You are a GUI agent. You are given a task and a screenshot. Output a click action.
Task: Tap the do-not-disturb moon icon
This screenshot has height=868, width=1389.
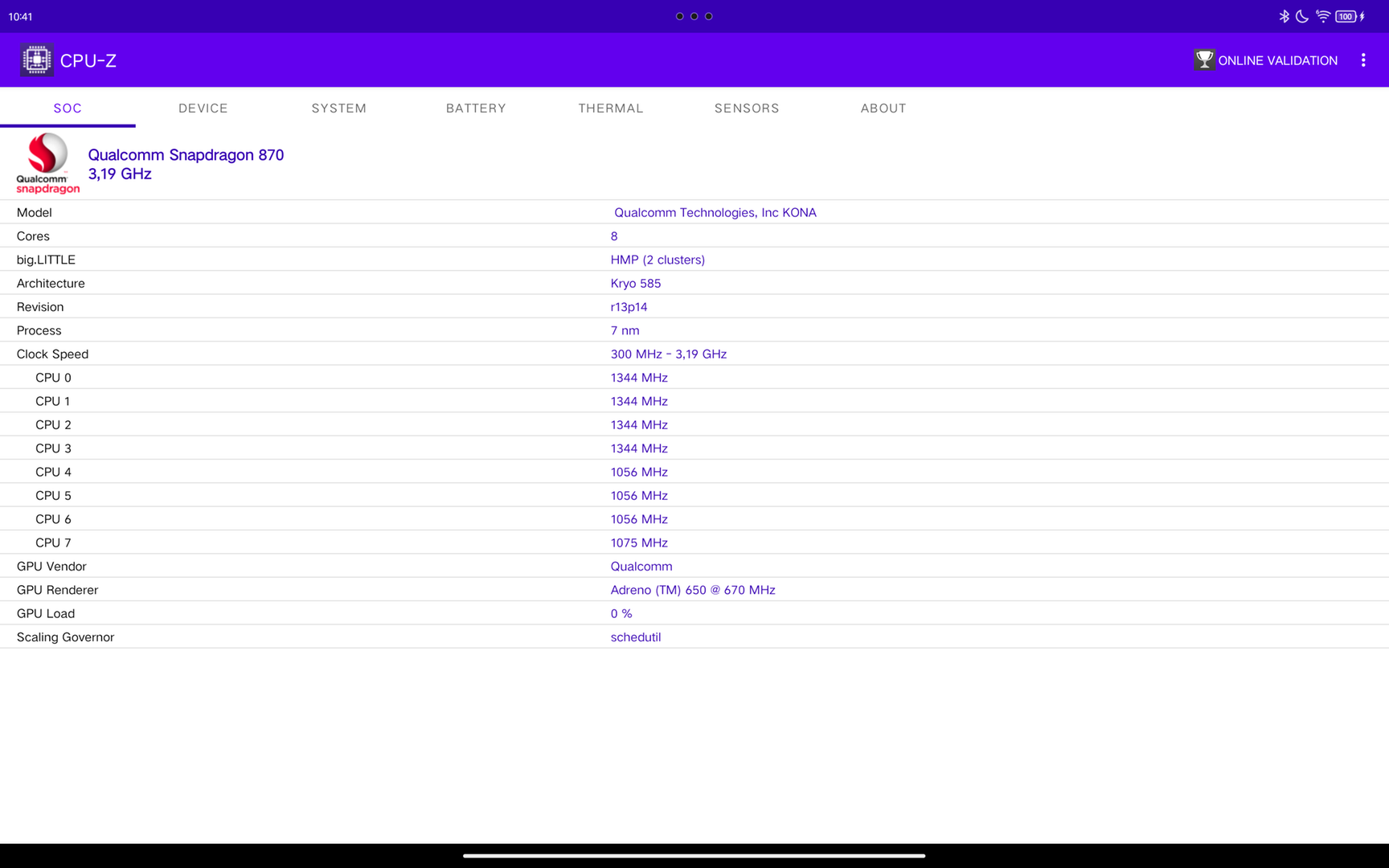[1302, 16]
